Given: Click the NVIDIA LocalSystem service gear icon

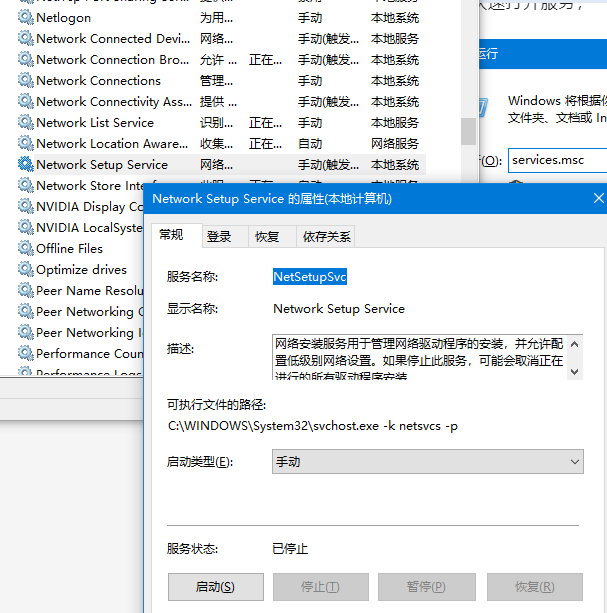Looking at the screenshot, I should [26, 228].
